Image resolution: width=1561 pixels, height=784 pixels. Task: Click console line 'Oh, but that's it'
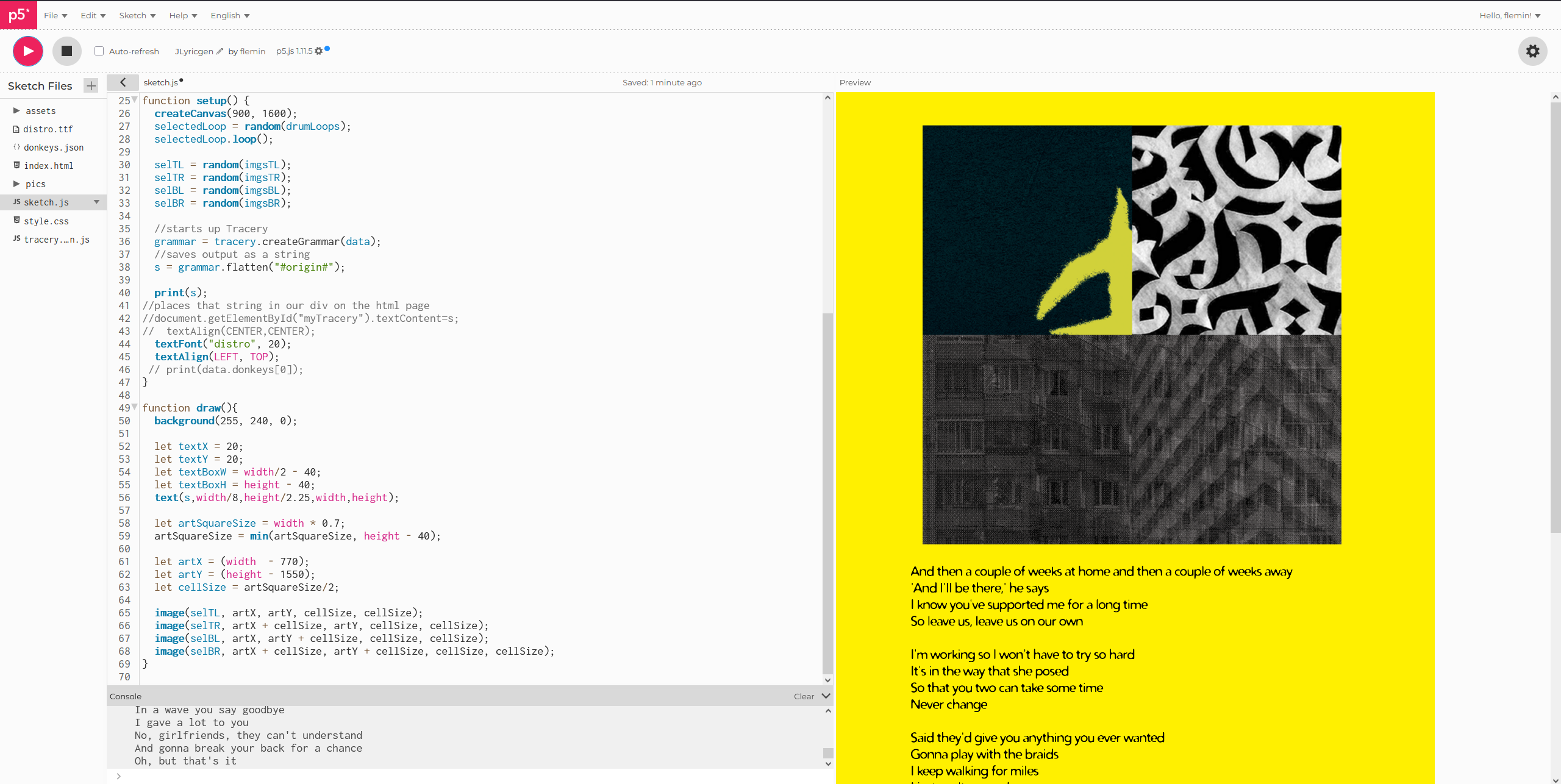tap(185, 761)
